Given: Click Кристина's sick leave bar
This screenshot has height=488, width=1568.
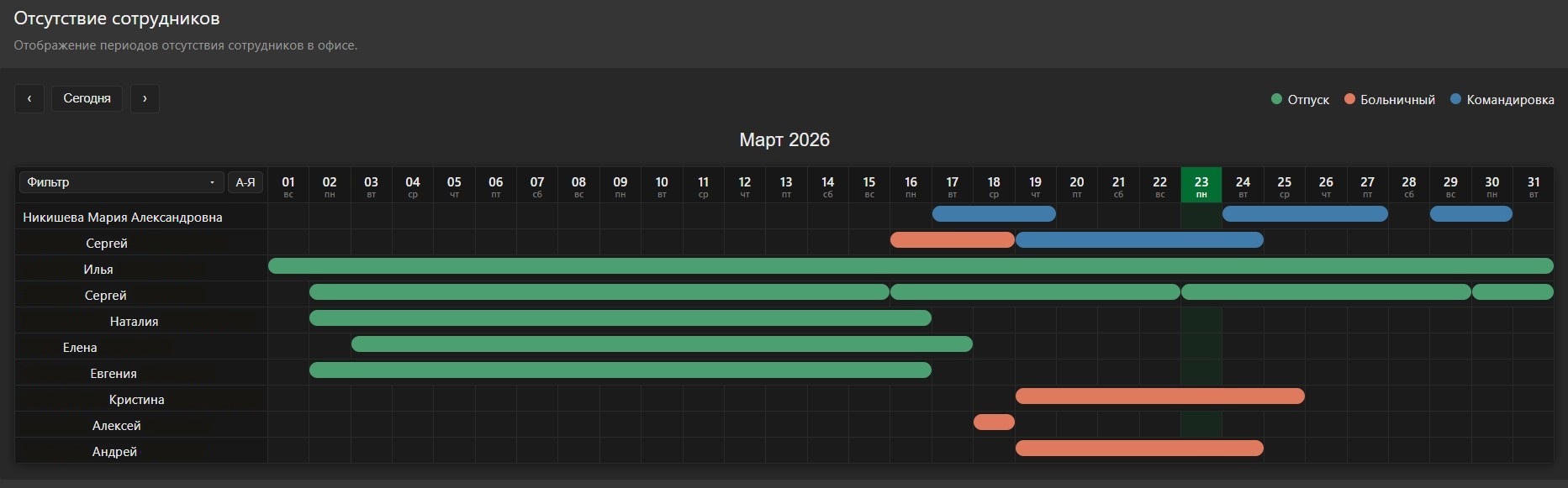Looking at the screenshot, I should (1159, 396).
